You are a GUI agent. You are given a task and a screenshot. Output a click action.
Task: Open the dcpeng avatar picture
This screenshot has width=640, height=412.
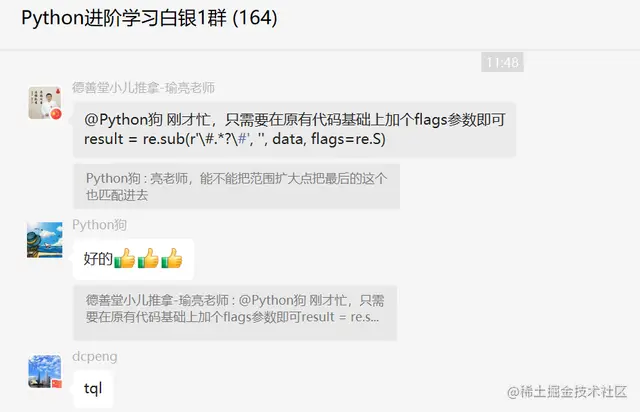pyautogui.click(x=45, y=371)
